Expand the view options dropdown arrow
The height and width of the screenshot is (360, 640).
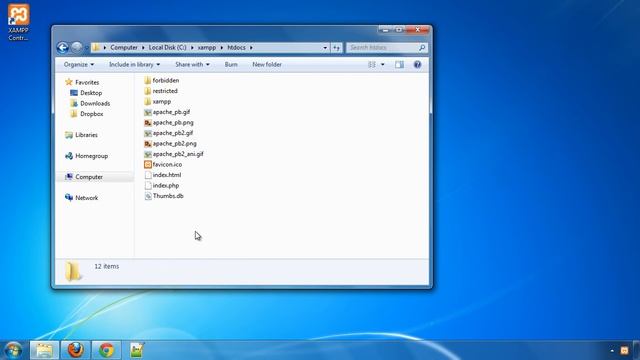tap(382, 64)
